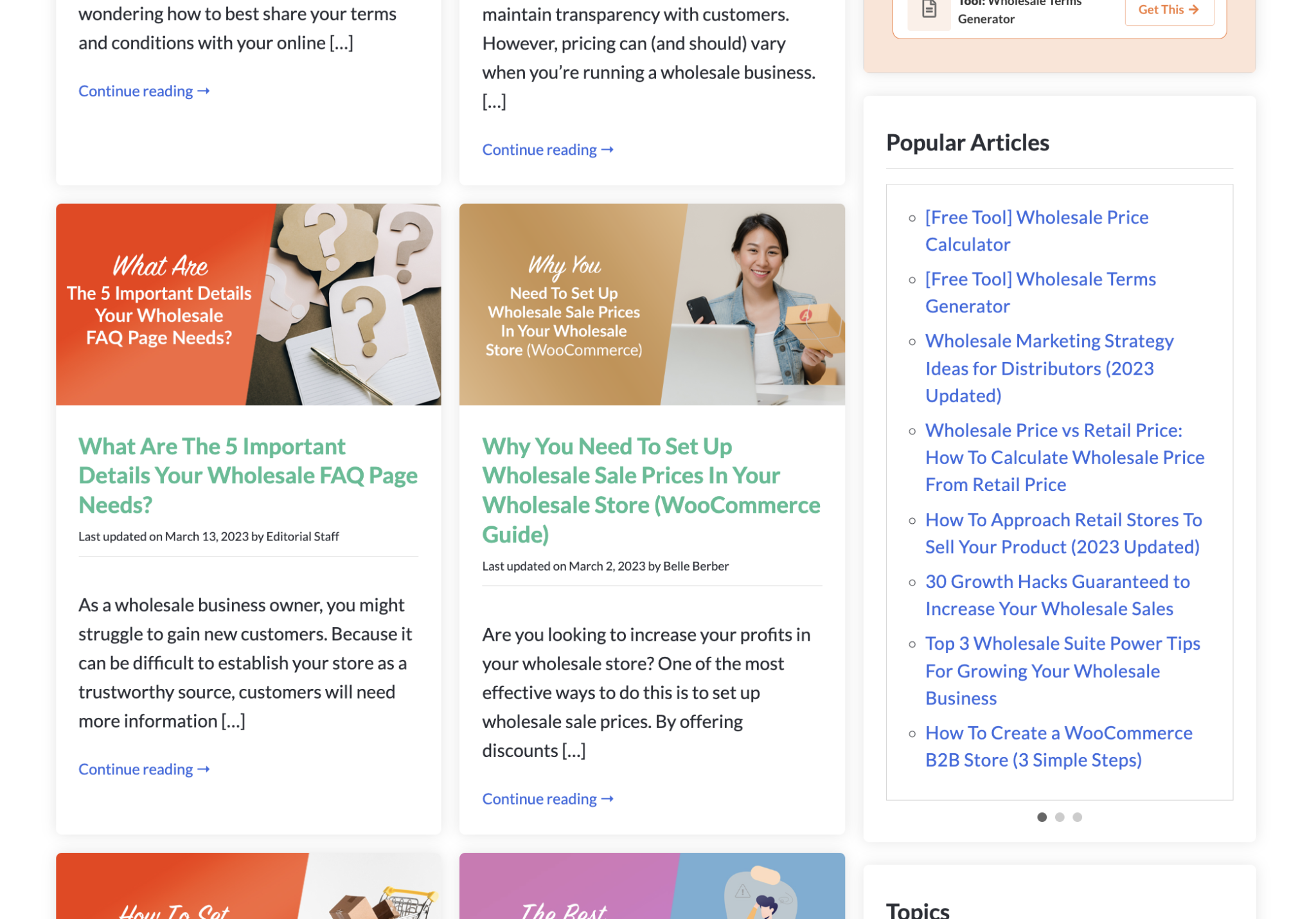The image size is (1316, 919).
Task: Open the Wholesale FAQ Page article thumbnail
Action: tap(249, 304)
